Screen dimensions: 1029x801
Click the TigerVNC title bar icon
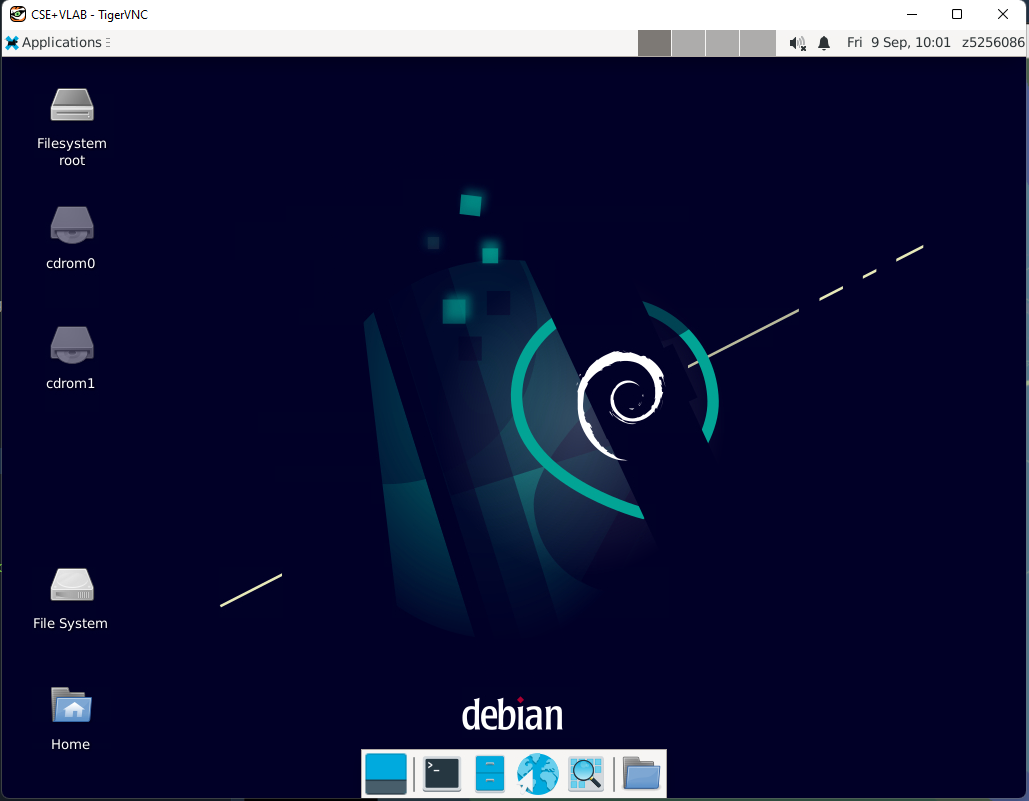[x=17, y=14]
